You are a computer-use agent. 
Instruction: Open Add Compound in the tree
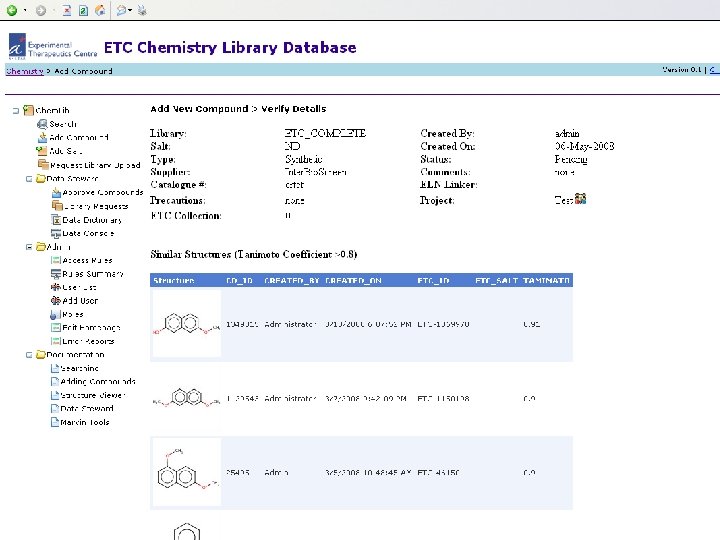(79, 137)
